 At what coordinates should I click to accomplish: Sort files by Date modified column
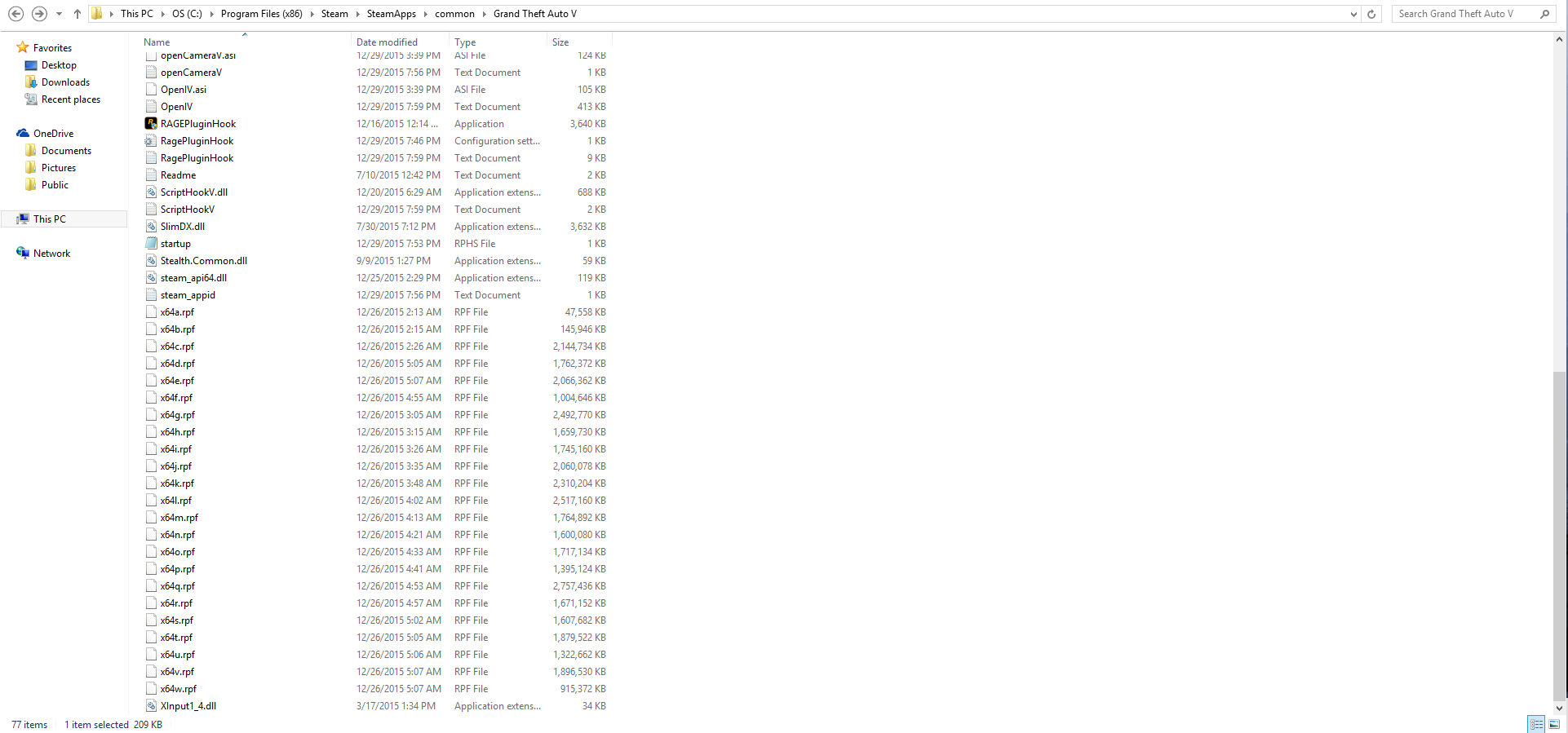pyautogui.click(x=387, y=42)
